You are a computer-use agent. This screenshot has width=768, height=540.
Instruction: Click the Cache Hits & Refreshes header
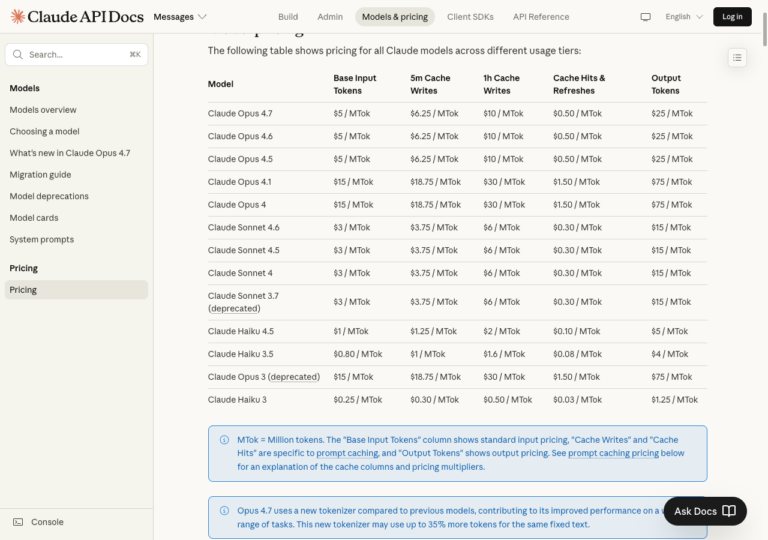pos(579,84)
